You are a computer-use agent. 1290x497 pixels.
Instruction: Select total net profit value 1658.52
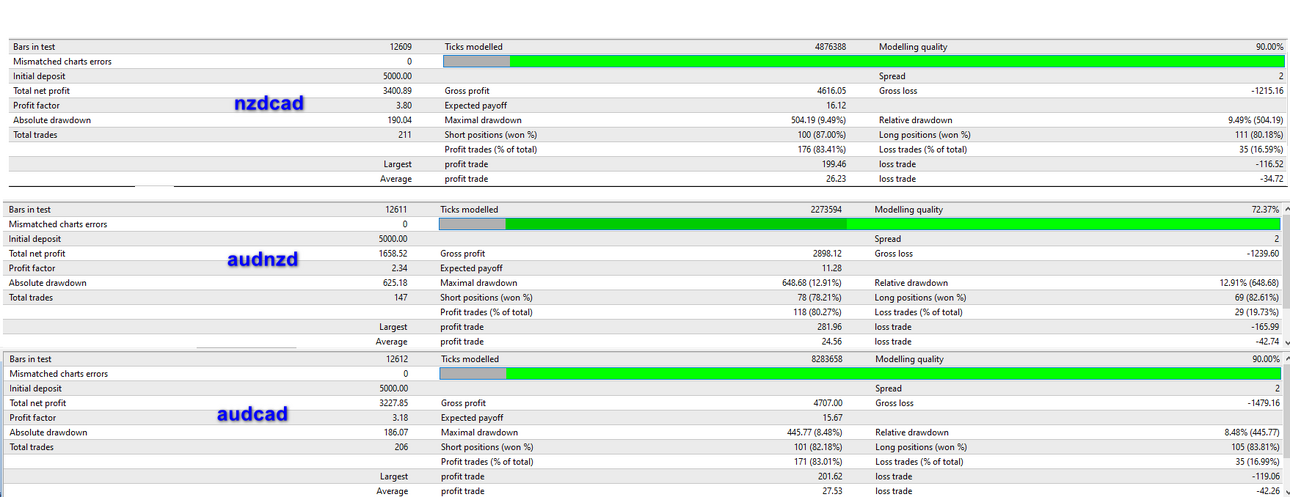[x=393, y=254]
